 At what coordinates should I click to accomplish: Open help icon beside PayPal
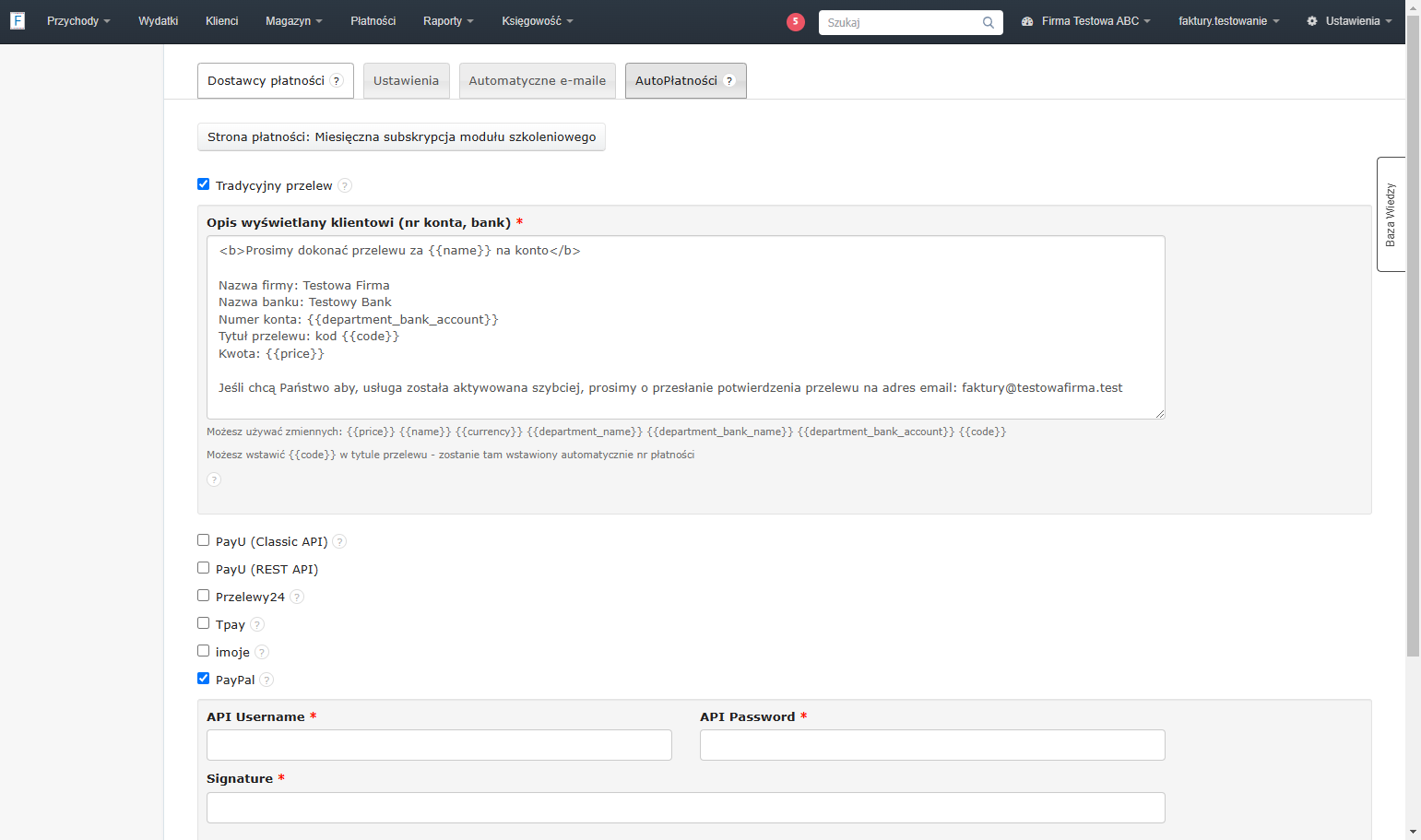point(266,680)
